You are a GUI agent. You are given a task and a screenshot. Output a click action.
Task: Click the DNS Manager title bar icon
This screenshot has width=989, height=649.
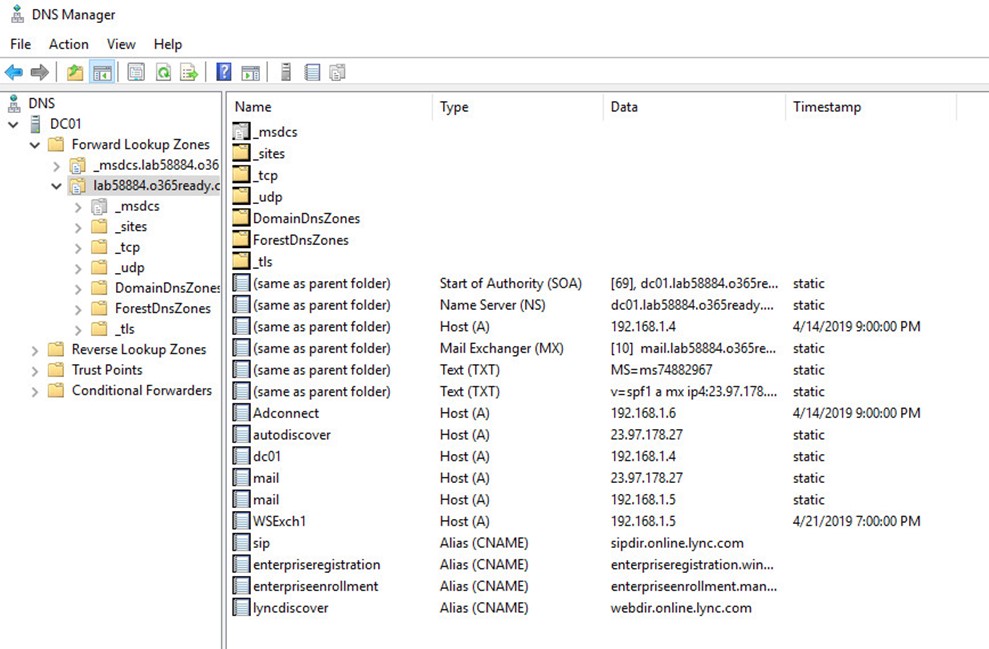18,14
